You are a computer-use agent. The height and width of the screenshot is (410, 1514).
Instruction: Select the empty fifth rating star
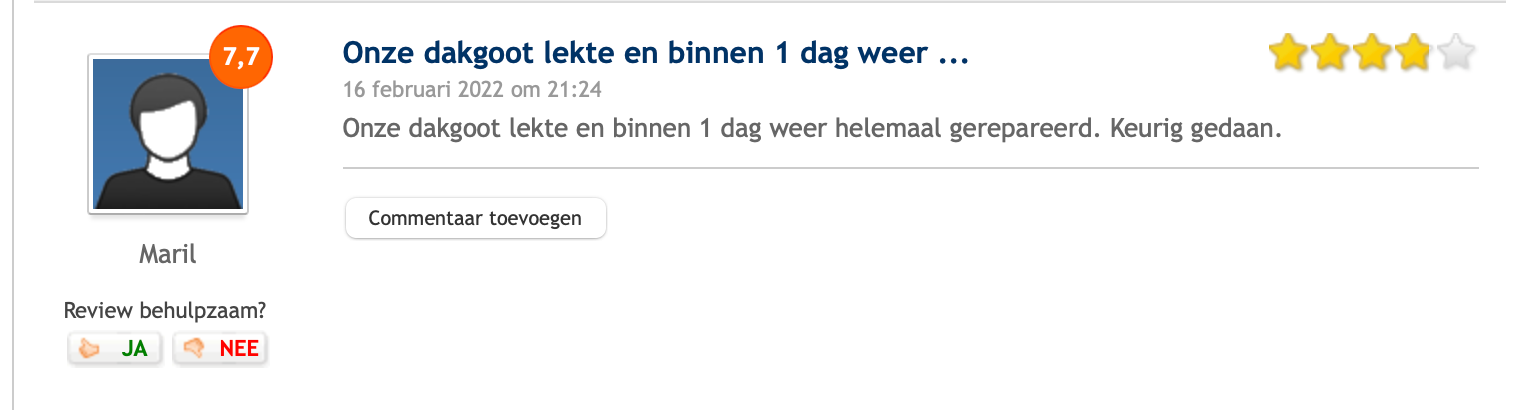click(1454, 52)
